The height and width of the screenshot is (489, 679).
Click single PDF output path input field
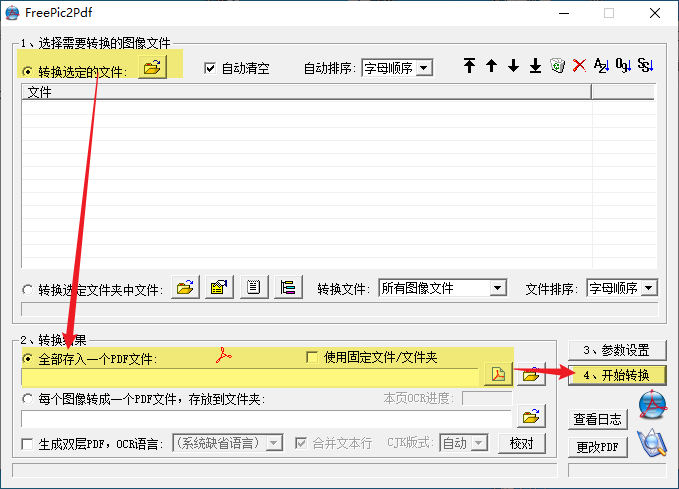tap(250, 377)
